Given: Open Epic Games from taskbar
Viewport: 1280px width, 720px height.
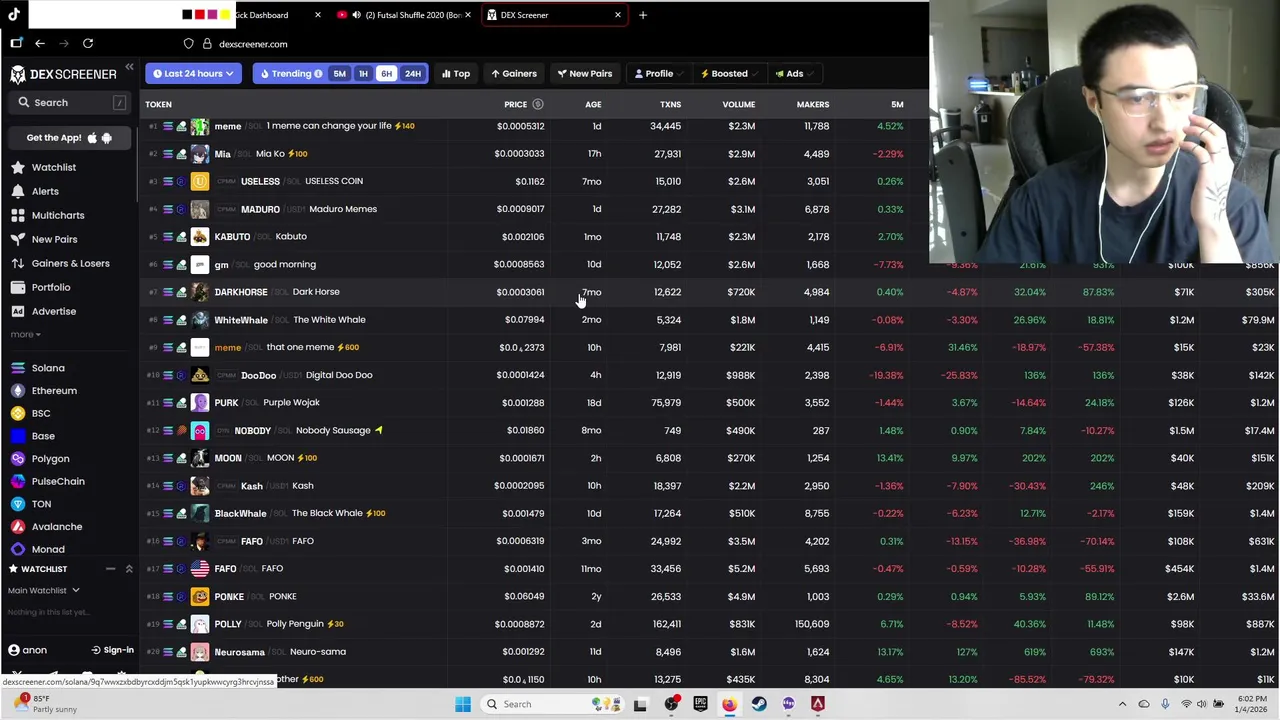Looking at the screenshot, I should (x=700, y=704).
